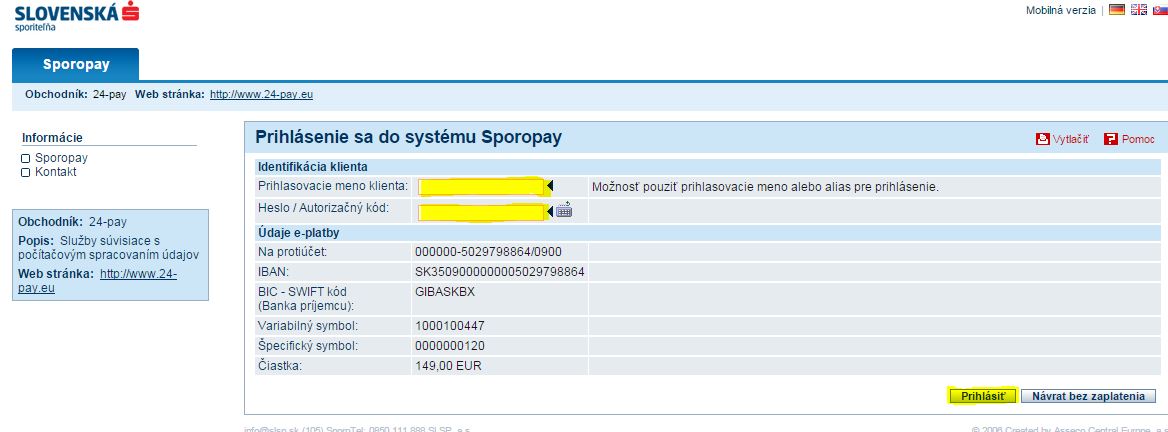
Task: Switch language to English flag
Action: point(1138,10)
